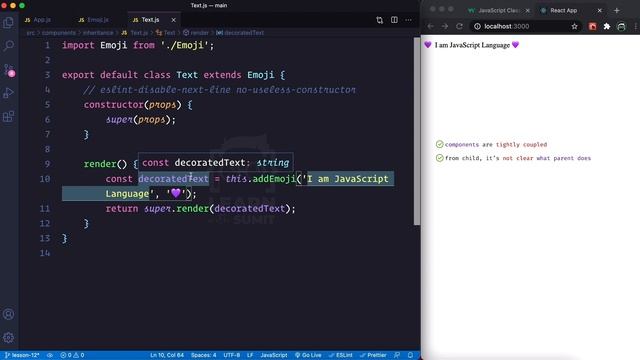
Task: Click the lesson-12 git branch indicator
Action: 22,355
